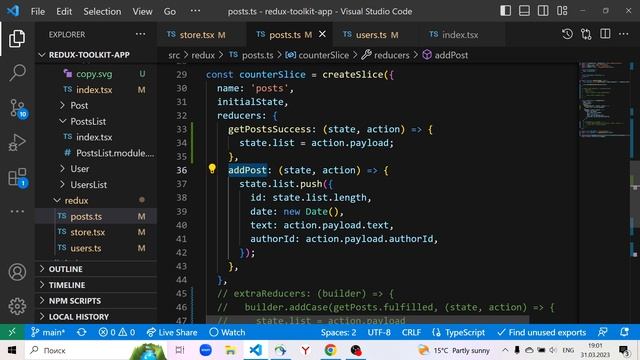
Task: Collapse the redux folder
Action: pyautogui.click(x=96, y=200)
